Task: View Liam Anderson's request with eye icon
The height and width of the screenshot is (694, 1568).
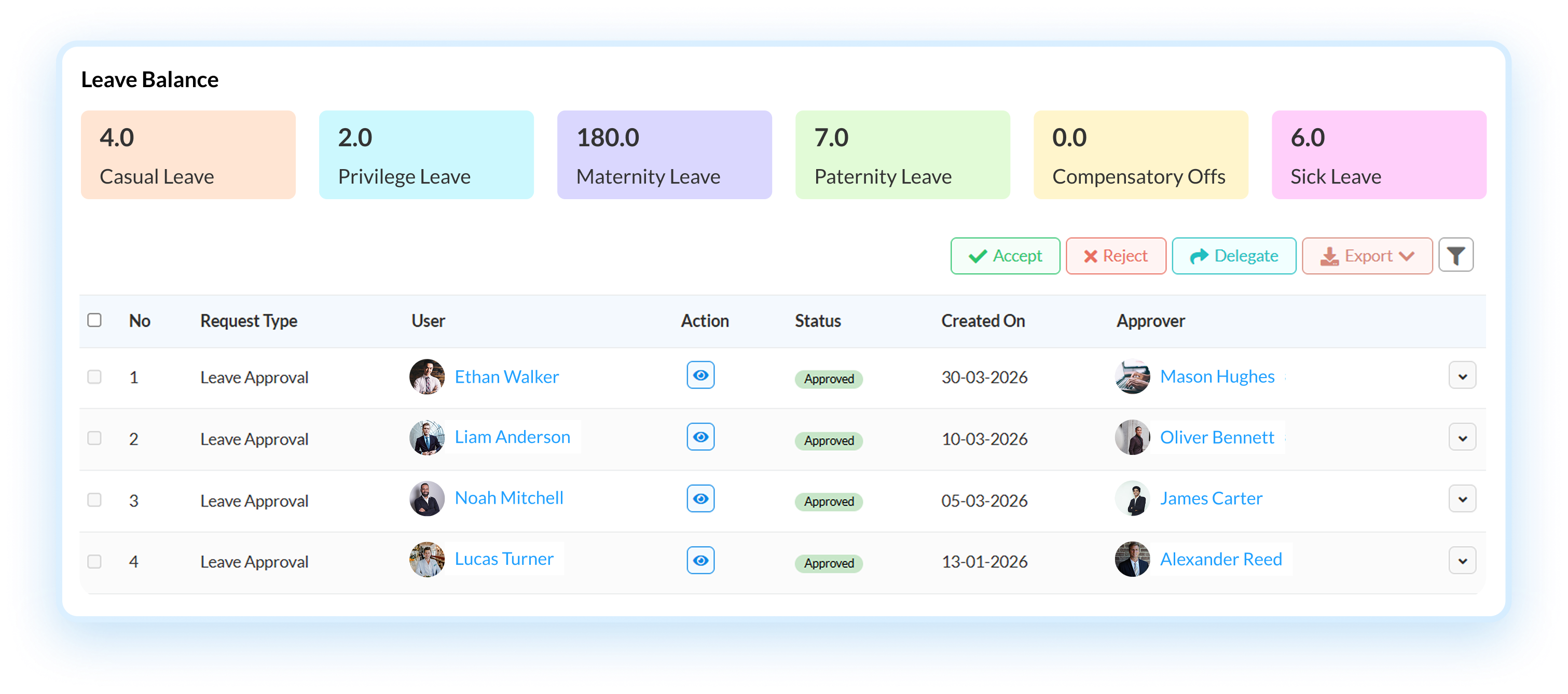Action: (x=700, y=437)
